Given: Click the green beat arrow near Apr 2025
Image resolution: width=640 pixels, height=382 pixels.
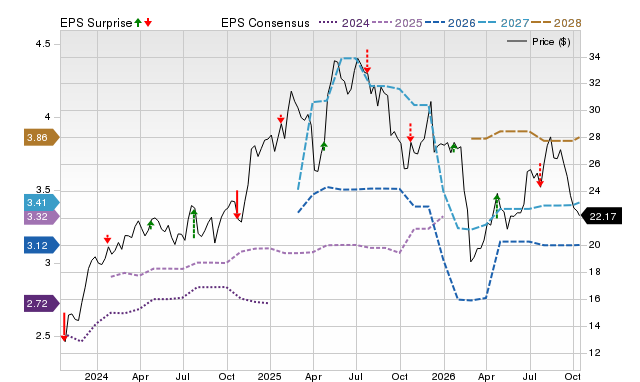Looking at the screenshot, I should click(324, 146).
